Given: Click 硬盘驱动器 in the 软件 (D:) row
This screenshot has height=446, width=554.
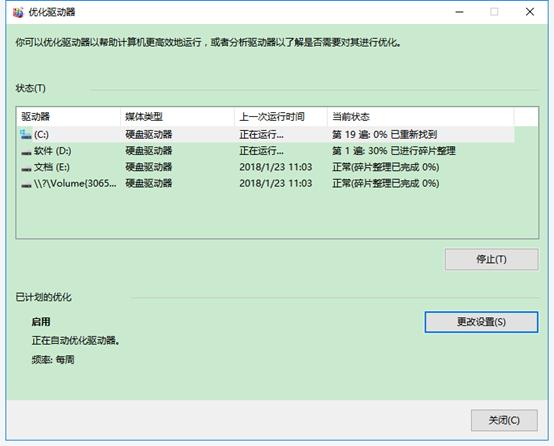Looking at the screenshot, I should coord(149,151).
